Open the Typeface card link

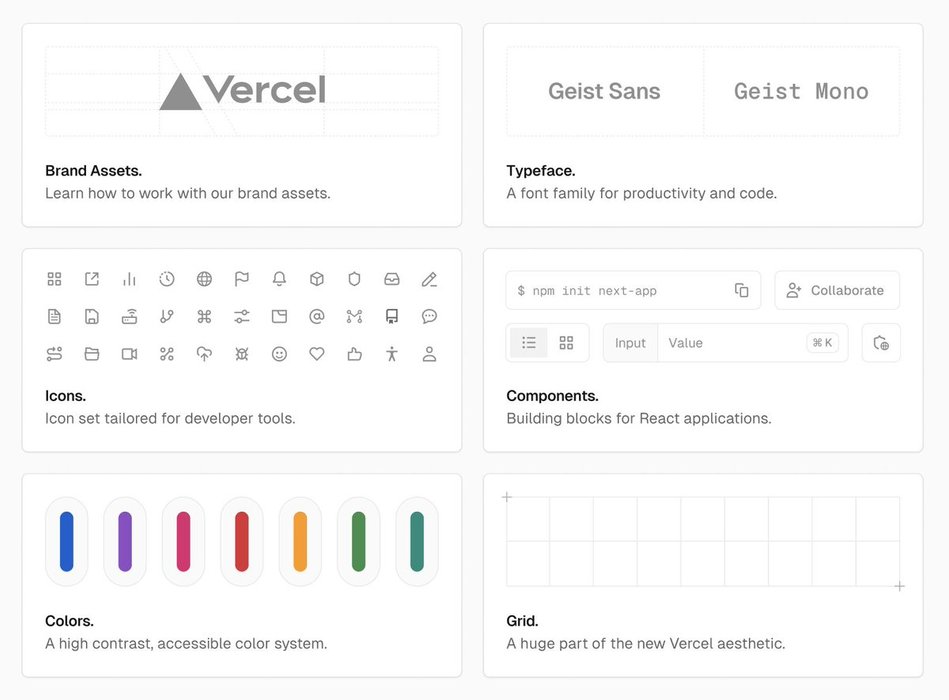703,125
